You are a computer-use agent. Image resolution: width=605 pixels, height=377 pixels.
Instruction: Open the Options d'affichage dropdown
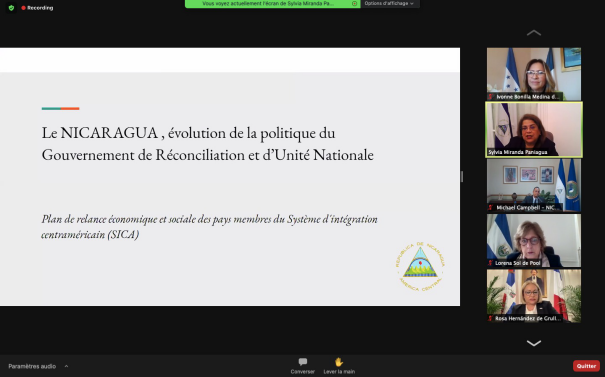[389, 3]
